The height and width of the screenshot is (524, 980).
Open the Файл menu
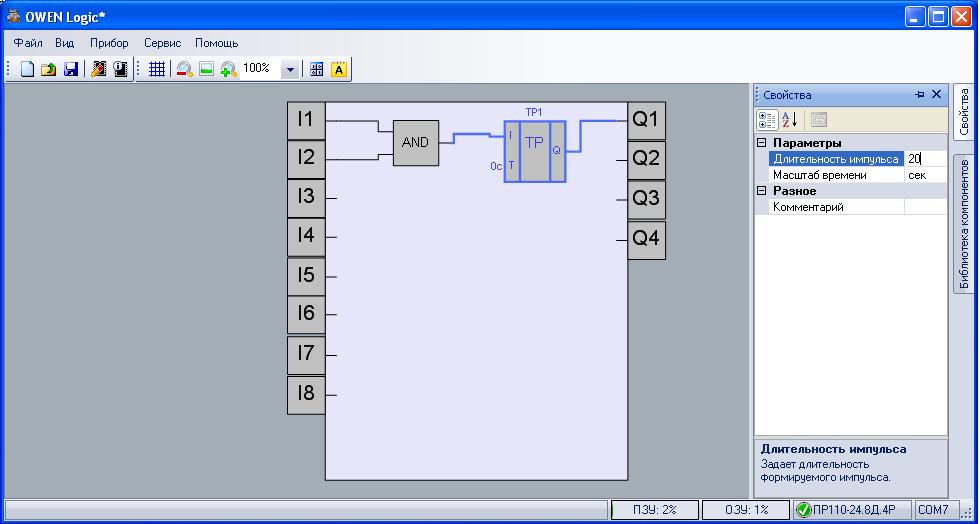click(x=28, y=43)
